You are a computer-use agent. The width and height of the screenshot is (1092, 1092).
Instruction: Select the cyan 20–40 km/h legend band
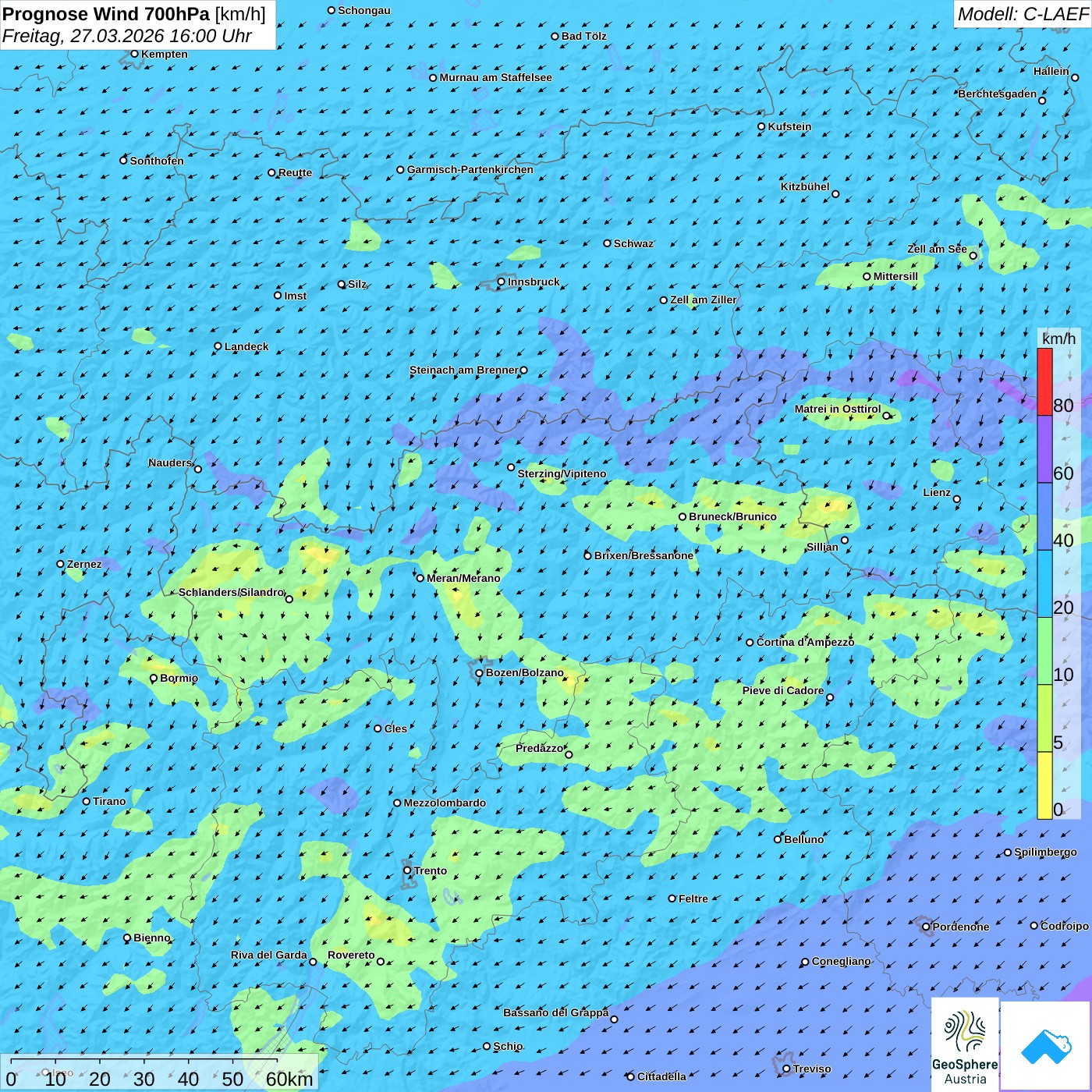click(x=1044, y=584)
